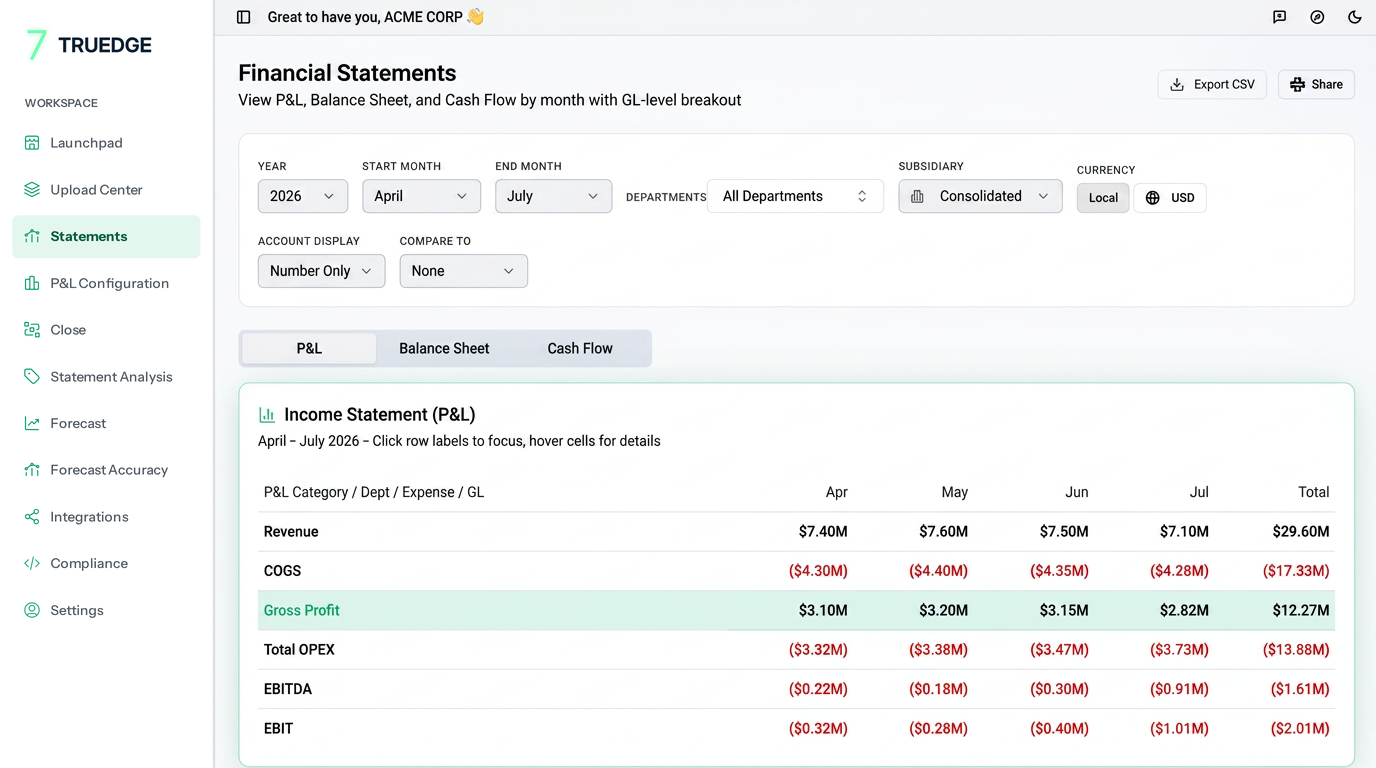Open the Compare To None dropdown
Screen dimensions: 1376x768
(463, 271)
